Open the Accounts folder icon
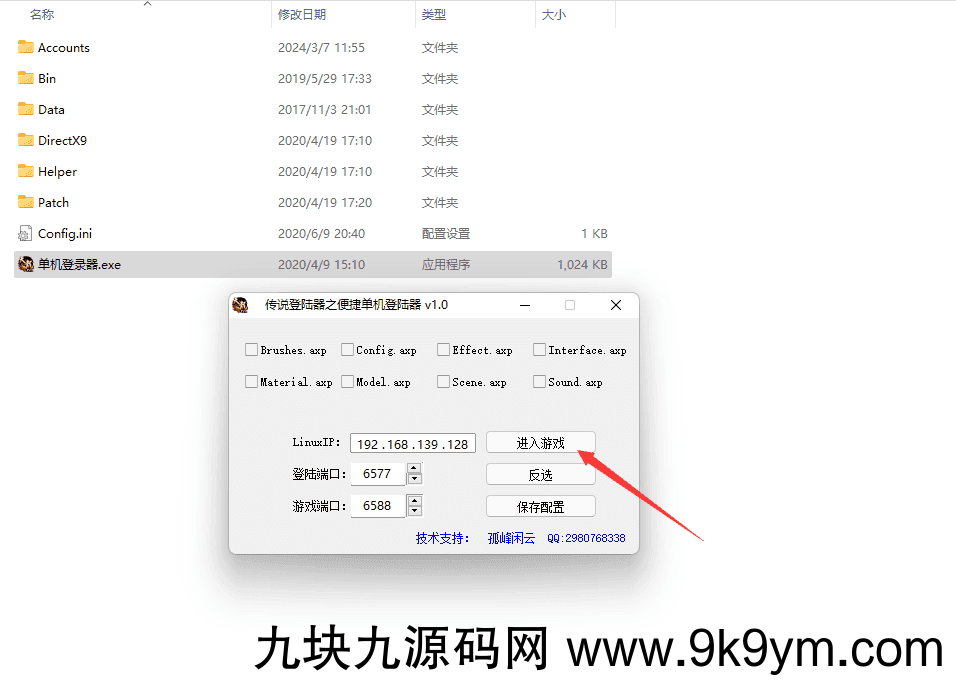 coord(26,47)
